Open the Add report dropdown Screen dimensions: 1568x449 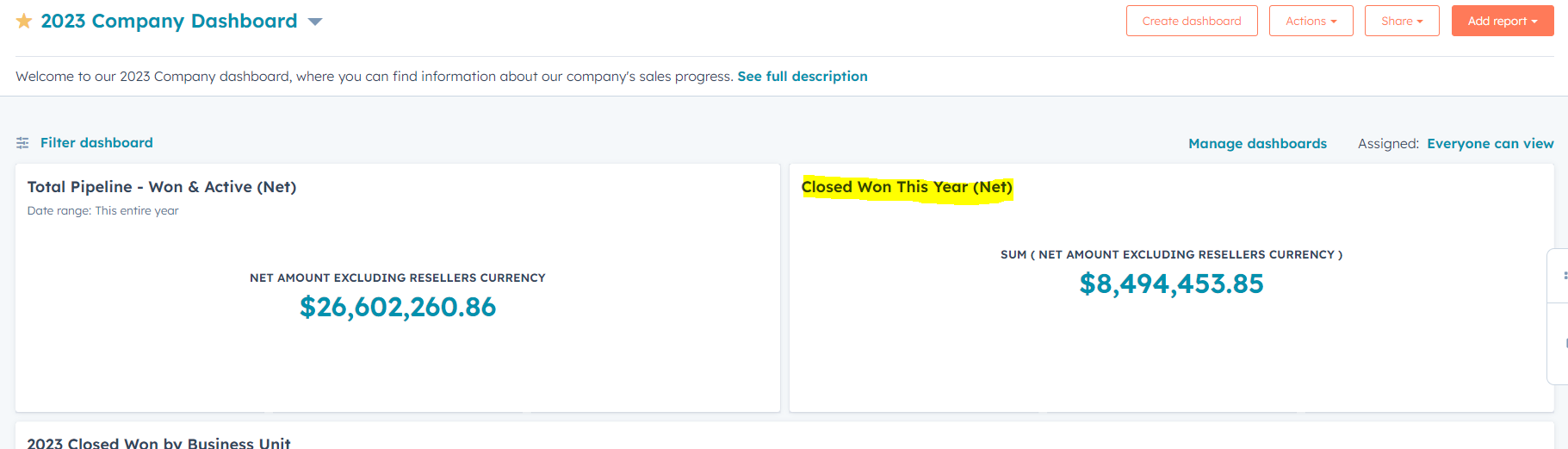click(x=1502, y=21)
